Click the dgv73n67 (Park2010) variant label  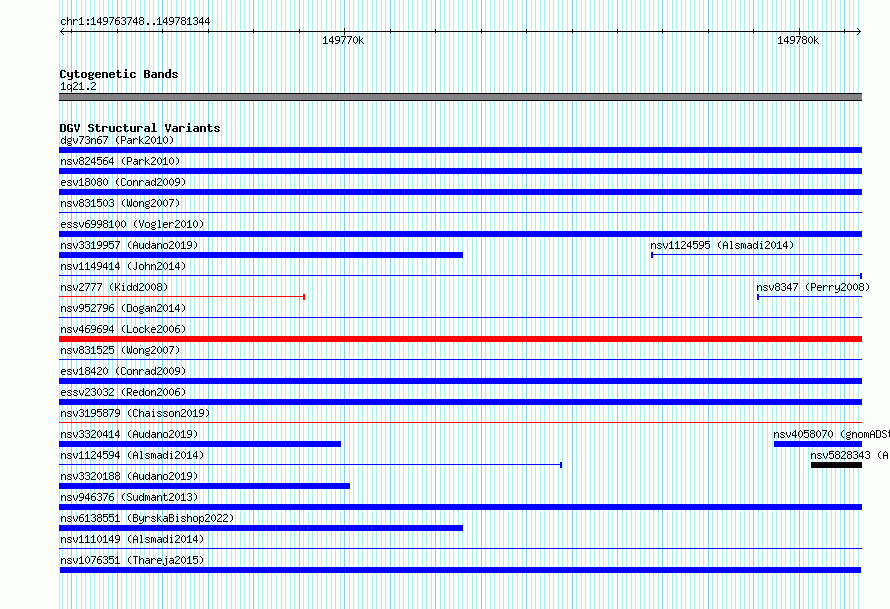tap(117, 140)
